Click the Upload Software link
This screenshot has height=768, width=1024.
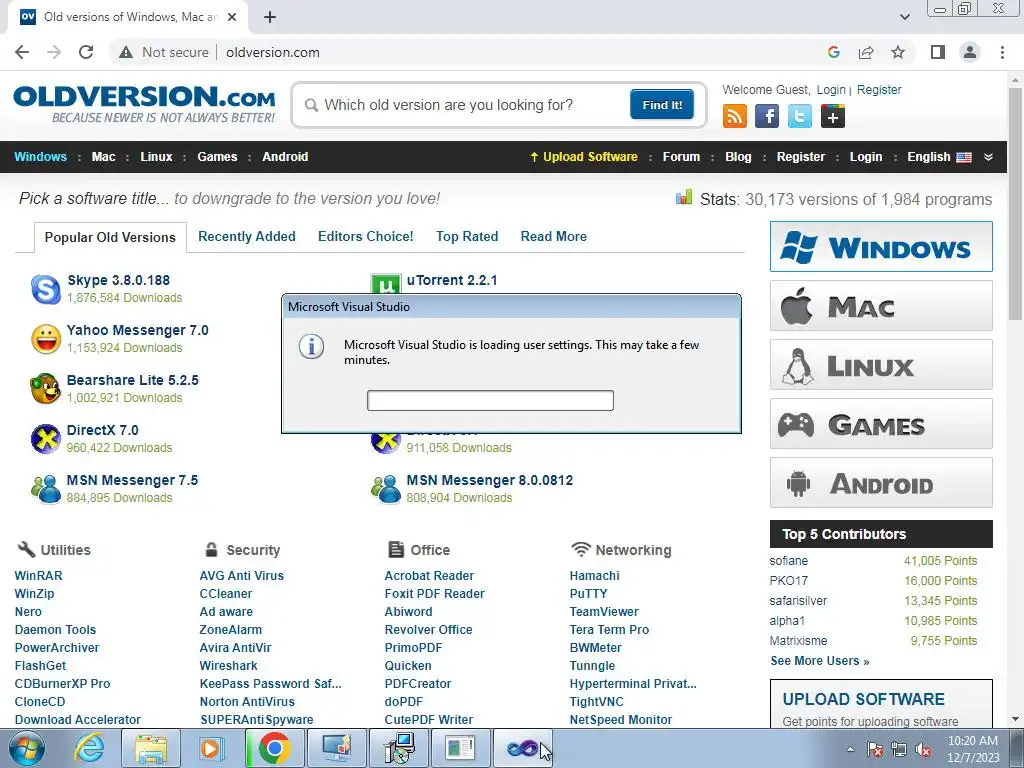pos(584,157)
